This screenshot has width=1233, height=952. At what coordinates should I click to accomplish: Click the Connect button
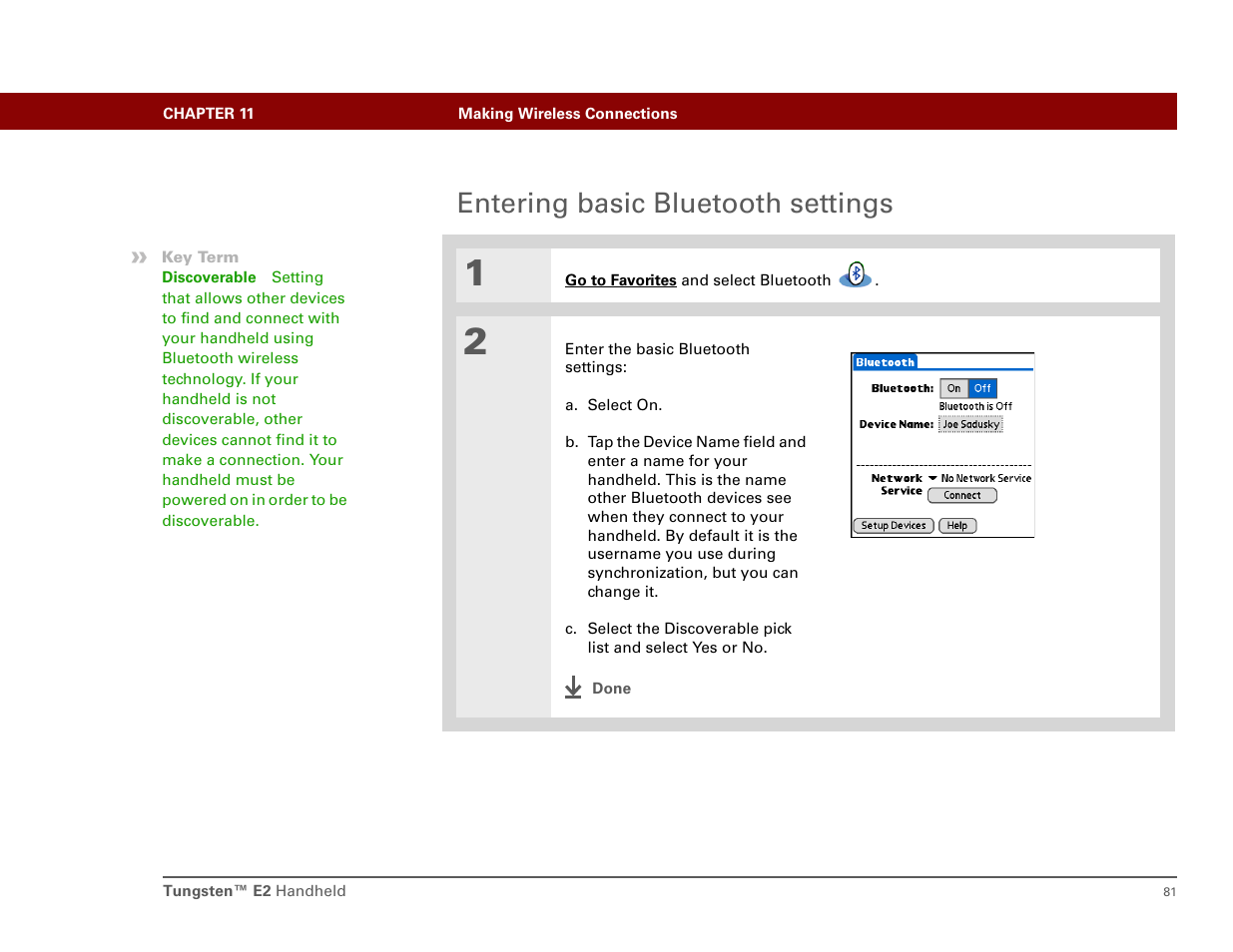click(x=962, y=495)
